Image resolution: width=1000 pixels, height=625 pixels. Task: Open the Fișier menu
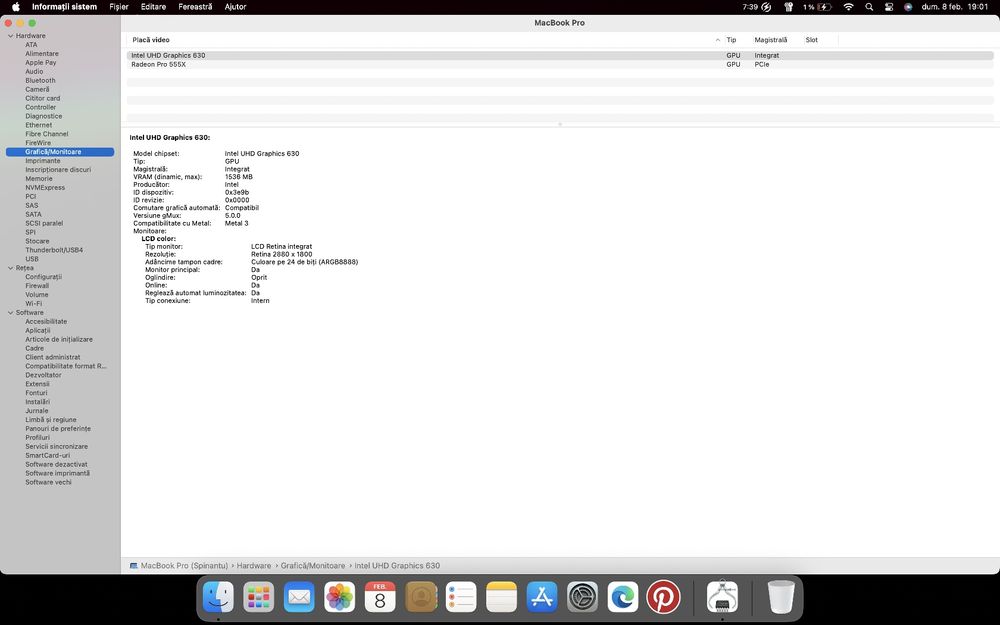point(119,7)
